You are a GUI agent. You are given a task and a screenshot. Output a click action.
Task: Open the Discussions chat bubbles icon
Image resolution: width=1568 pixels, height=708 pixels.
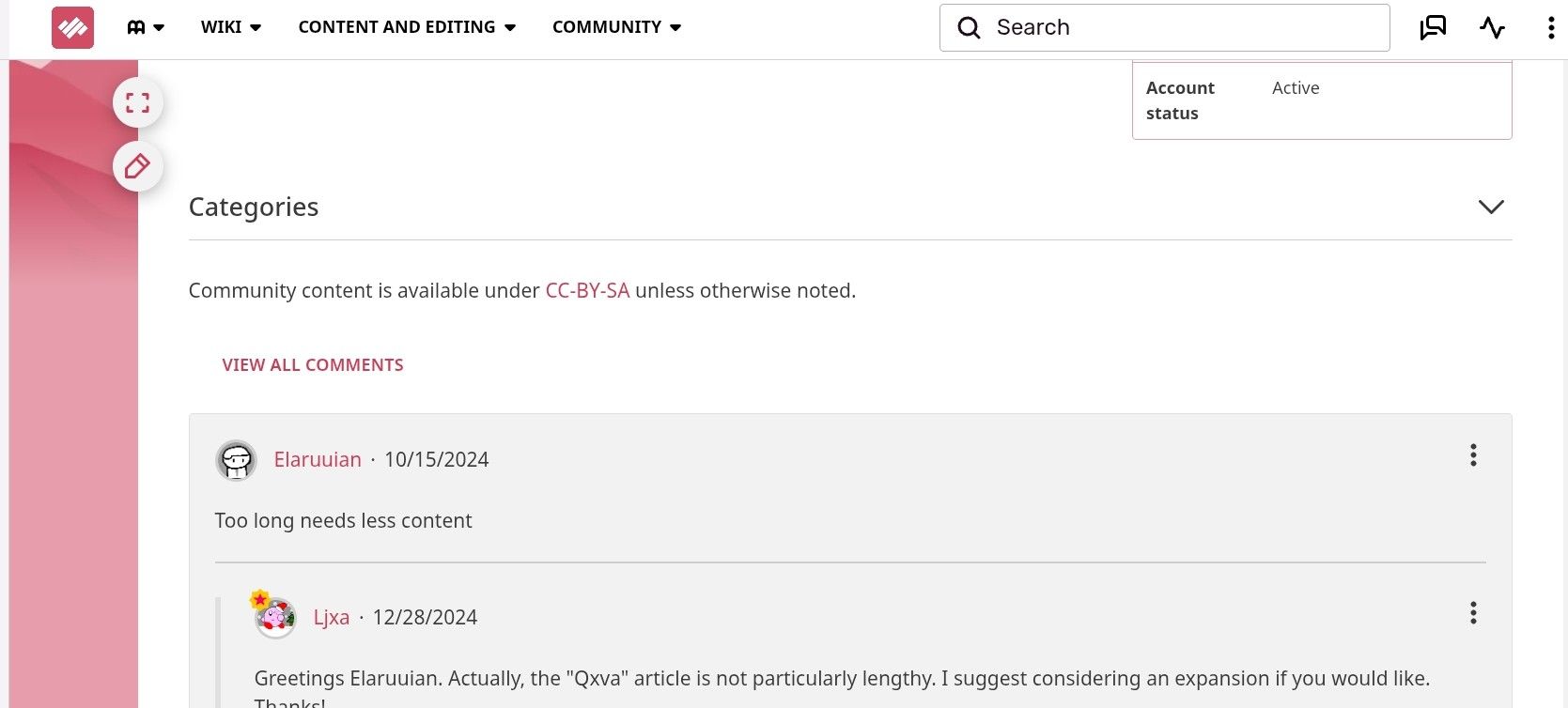pos(1433,27)
